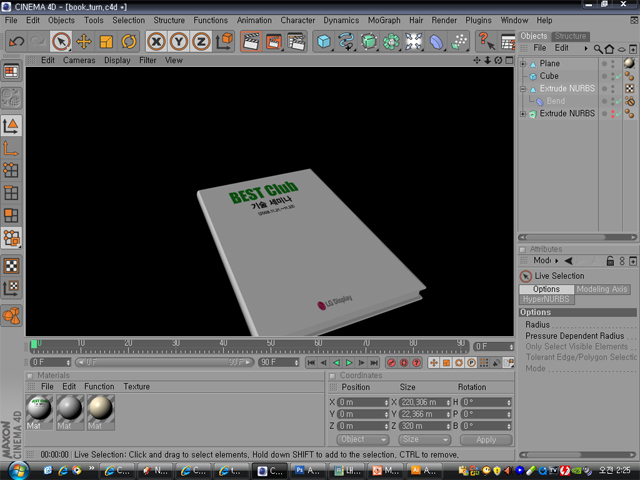Collapse the first Extrude NURBS object
The height and width of the screenshot is (480, 640).
click(x=523, y=89)
